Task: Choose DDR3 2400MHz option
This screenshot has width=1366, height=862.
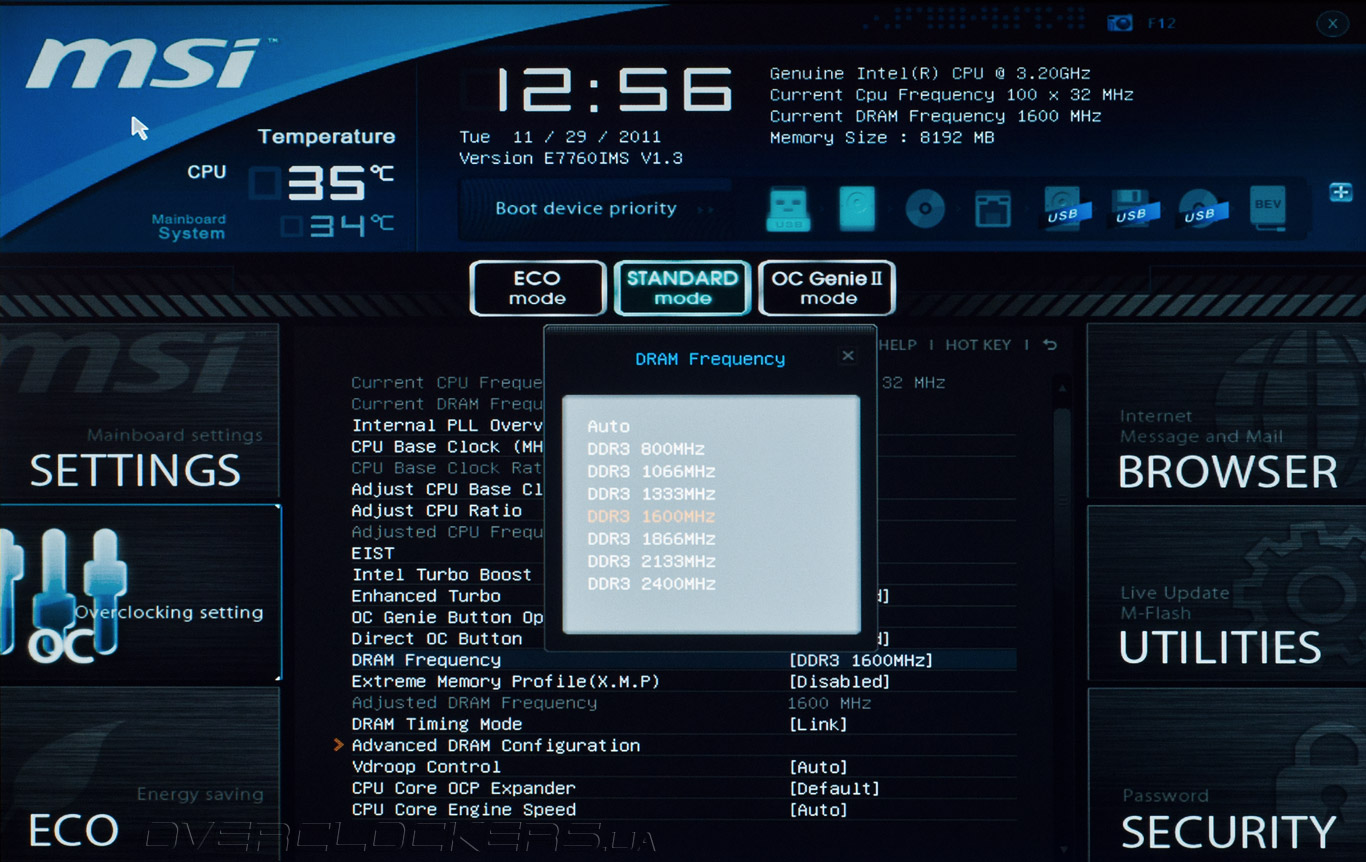Action: (651, 584)
